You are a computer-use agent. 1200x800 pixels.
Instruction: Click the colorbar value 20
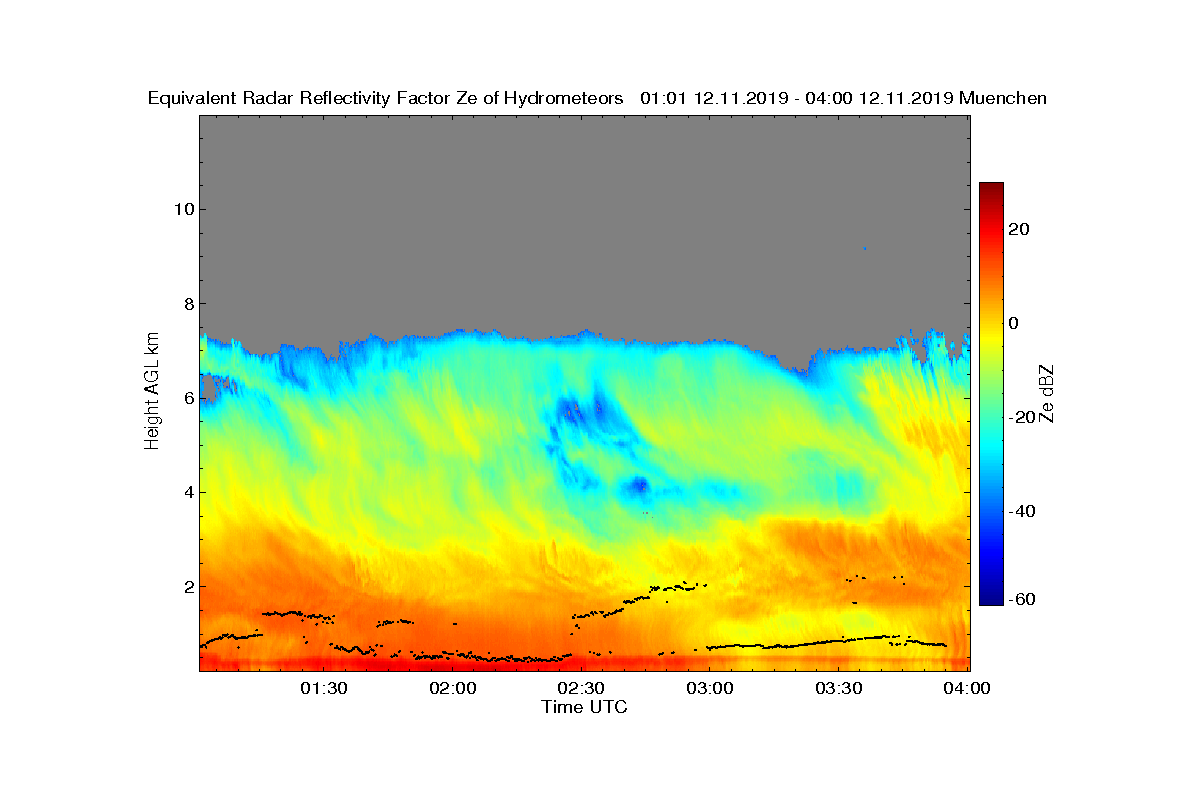1019,229
